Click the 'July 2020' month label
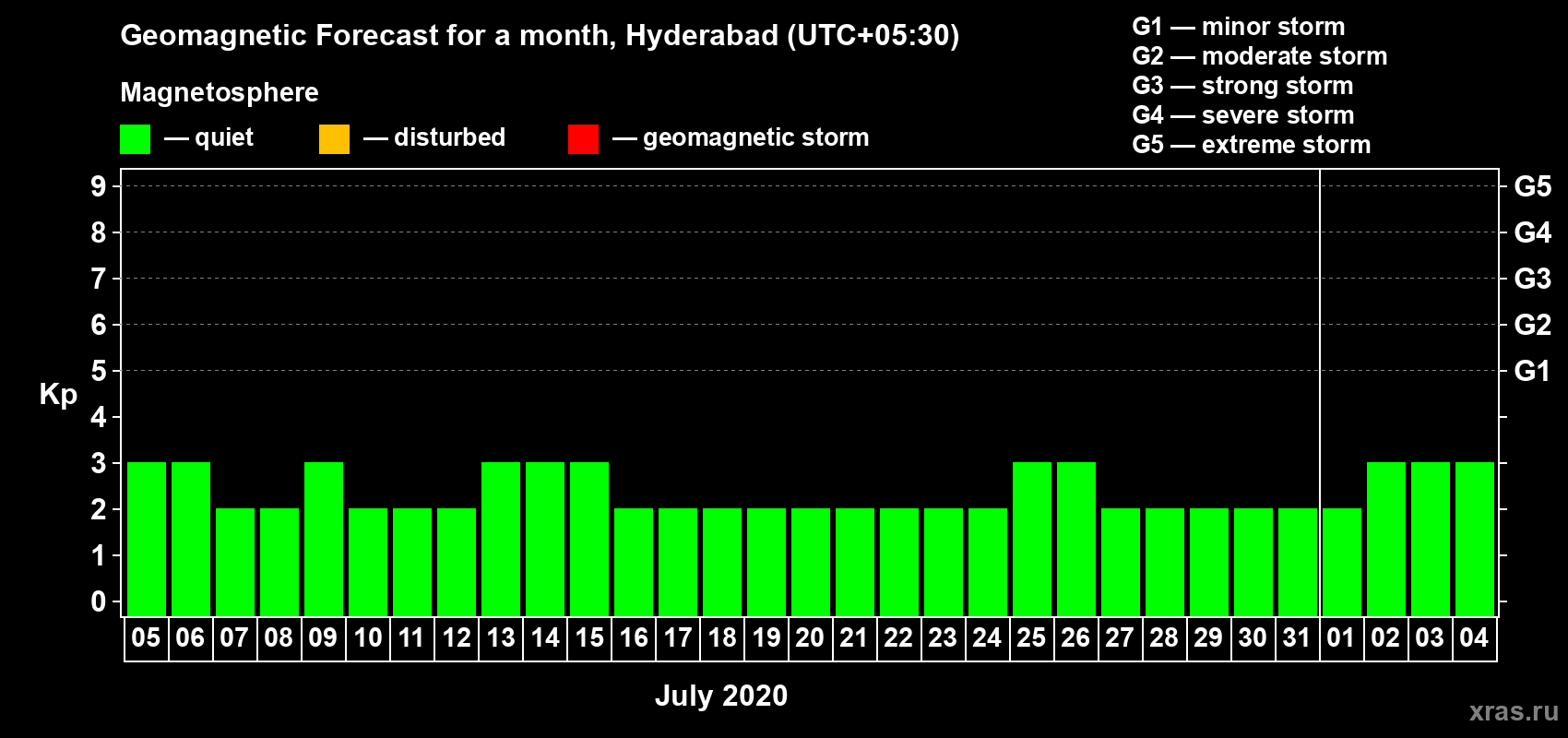The image size is (1568, 738). pos(721,696)
